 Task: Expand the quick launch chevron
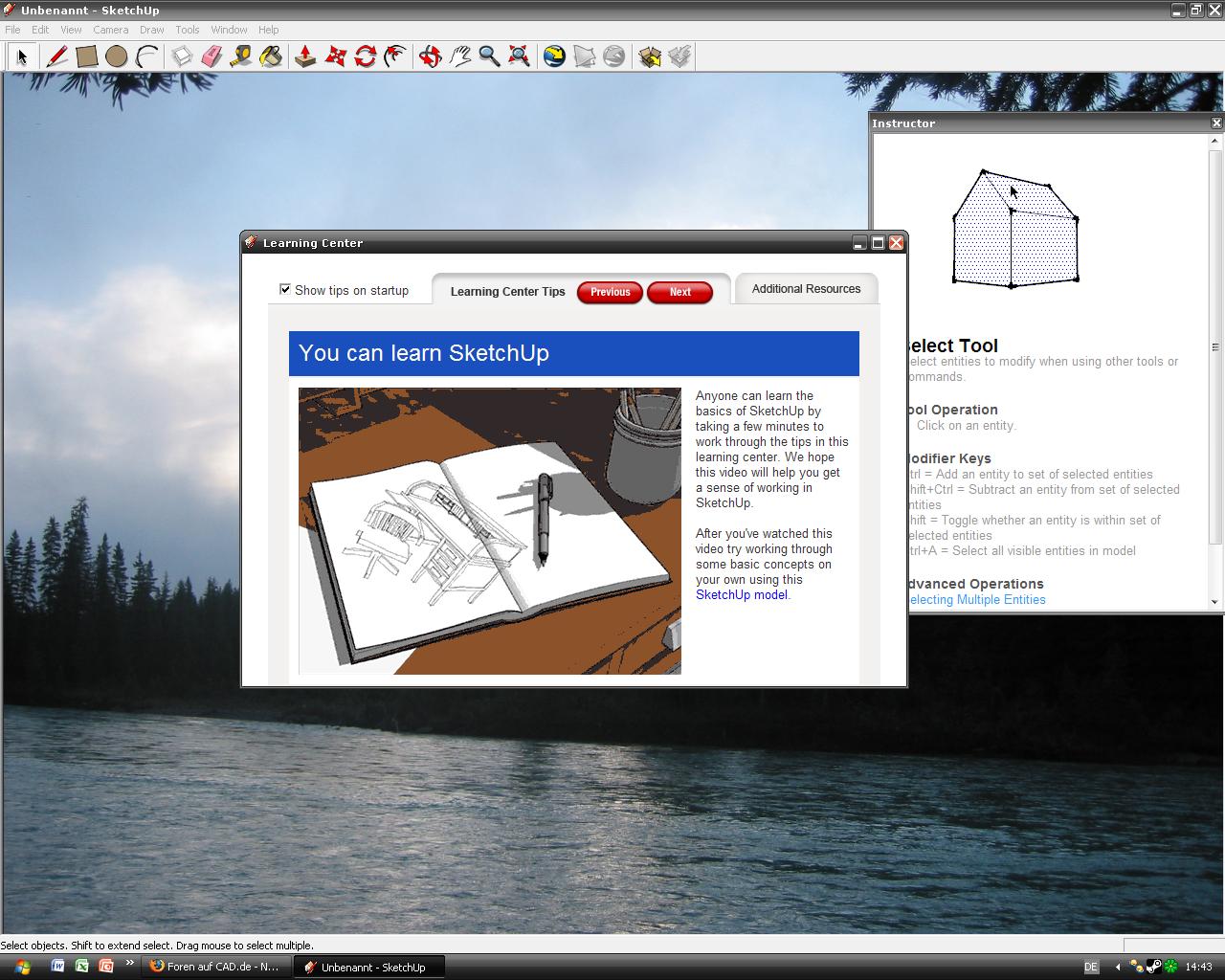pyautogui.click(x=129, y=963)
